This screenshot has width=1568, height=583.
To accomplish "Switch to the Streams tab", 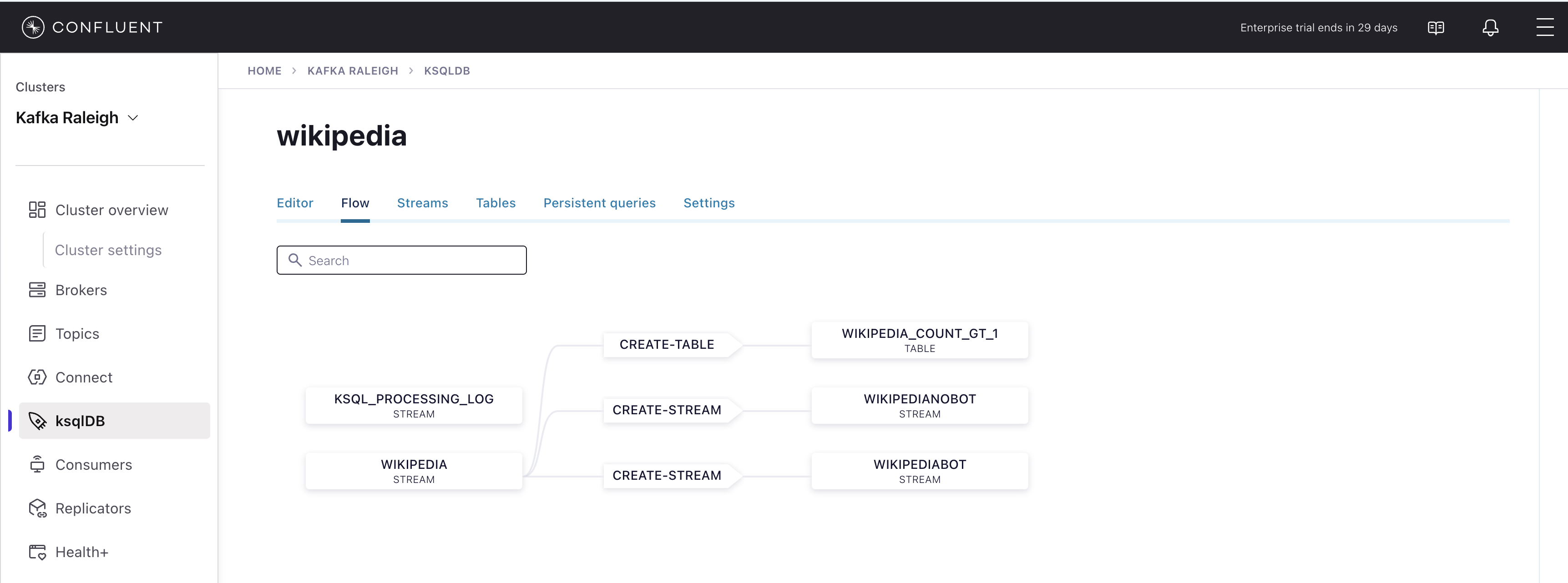I will coord(422,203).
